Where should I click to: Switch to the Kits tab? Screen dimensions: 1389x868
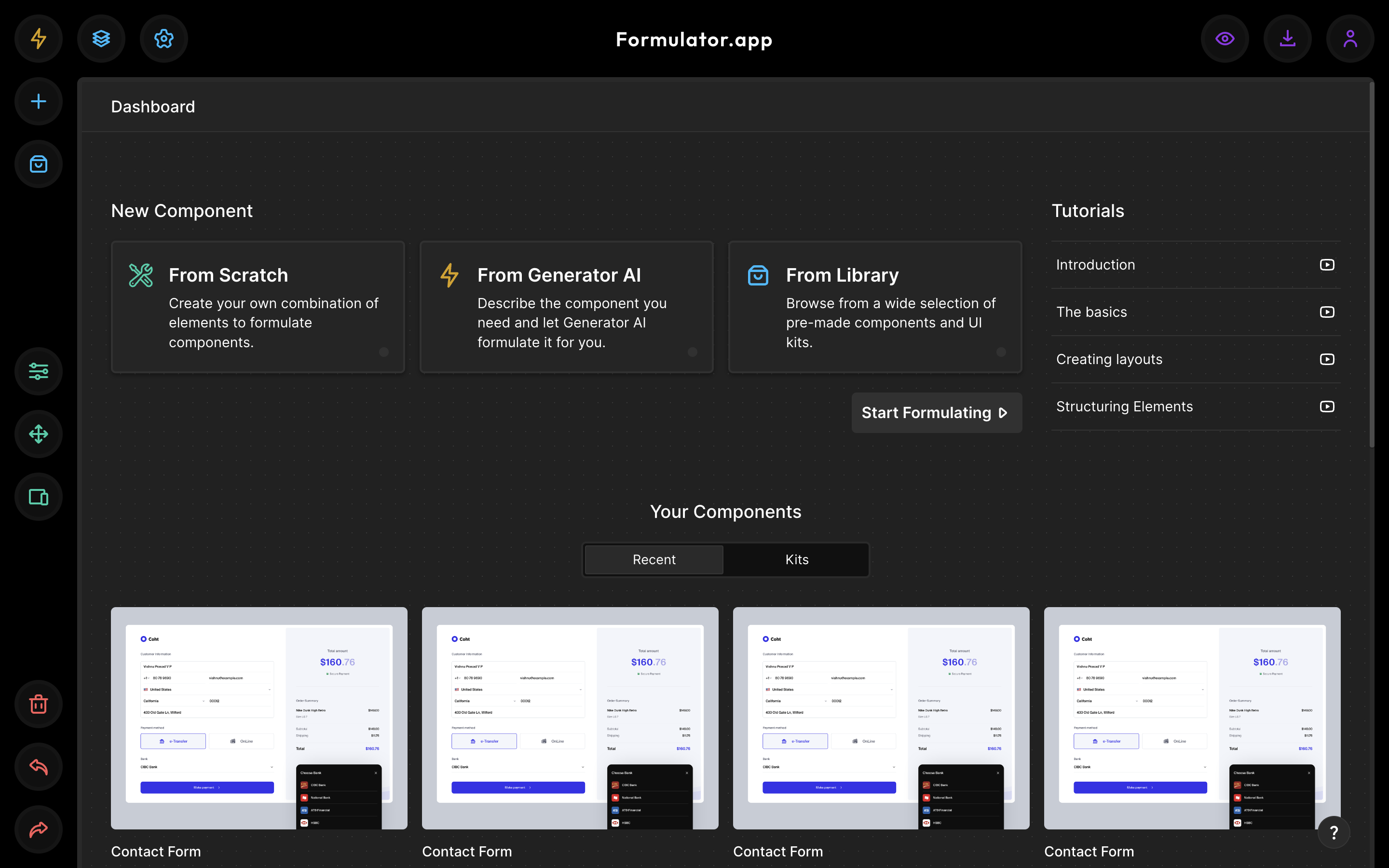coord(797,560)
